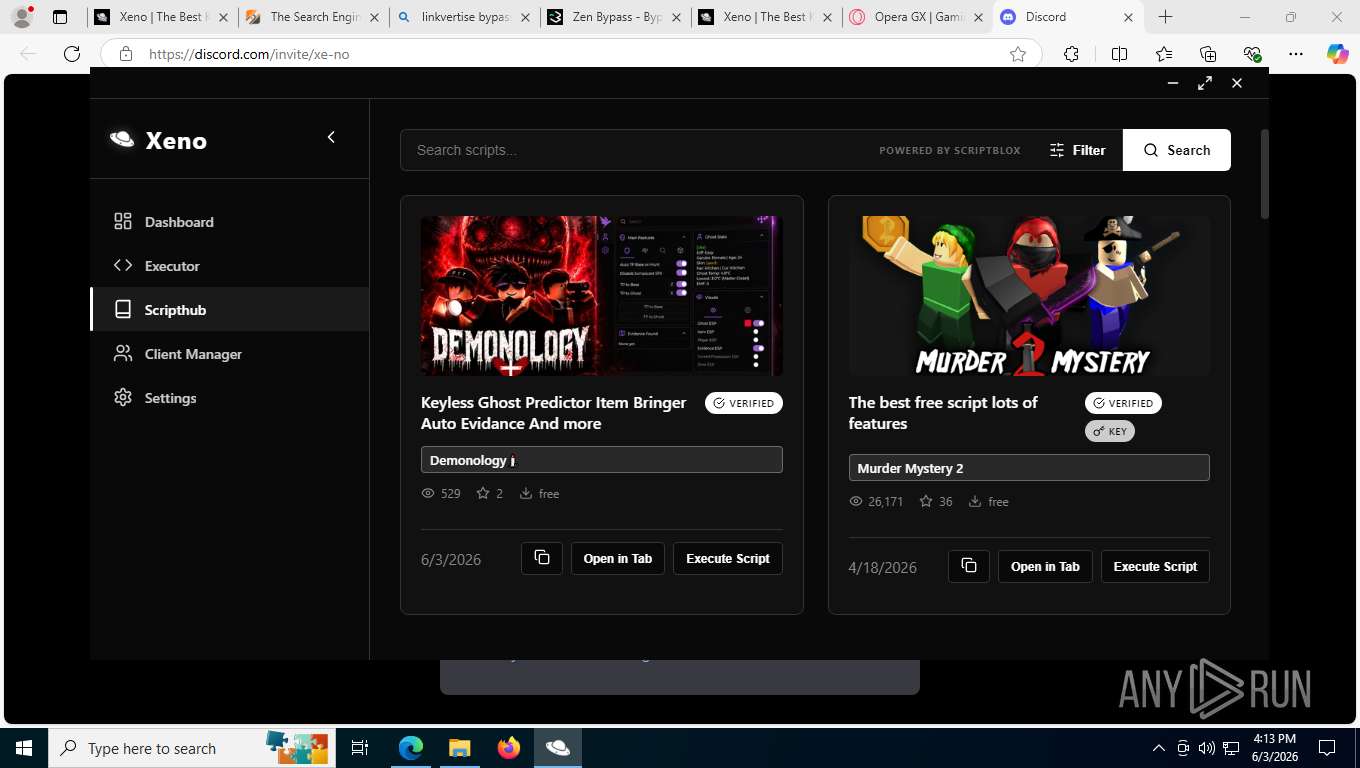This screenshot has height=768, width=1360.
Task: Open the Filter options
Action: coord(1077,150)
